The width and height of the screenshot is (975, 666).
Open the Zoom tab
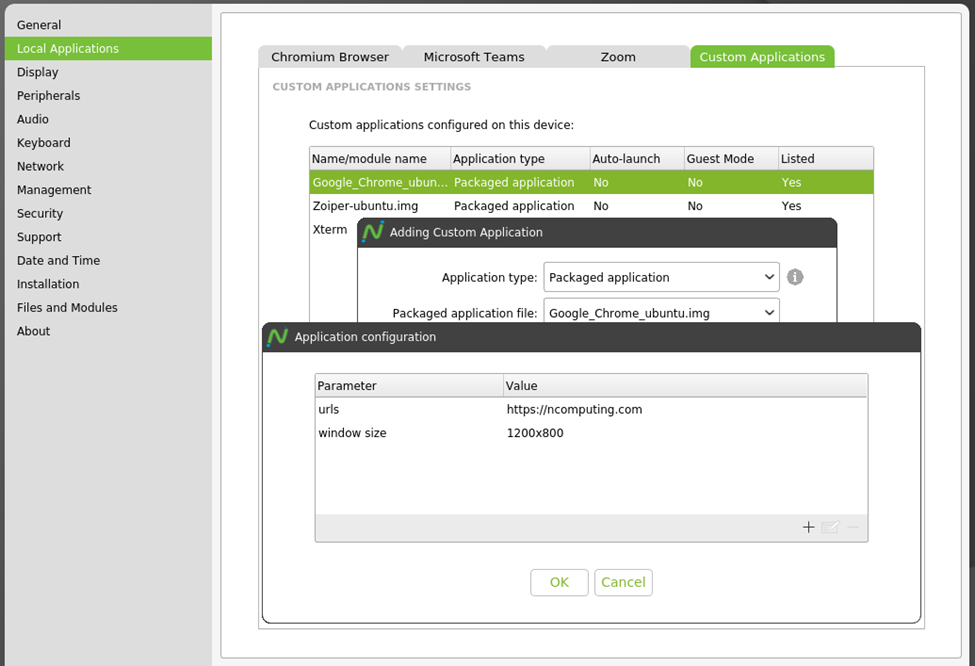click(x=618, y=57)
